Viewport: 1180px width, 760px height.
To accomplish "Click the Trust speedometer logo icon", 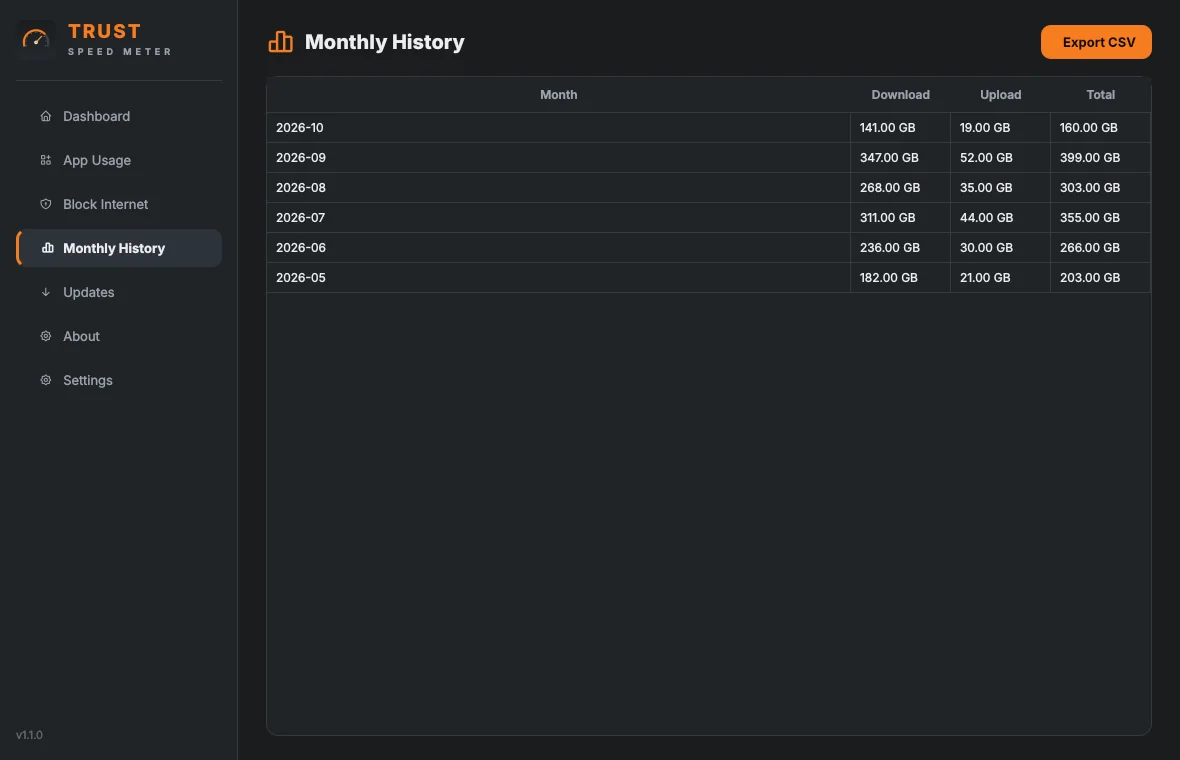I will tap(35, 38).
